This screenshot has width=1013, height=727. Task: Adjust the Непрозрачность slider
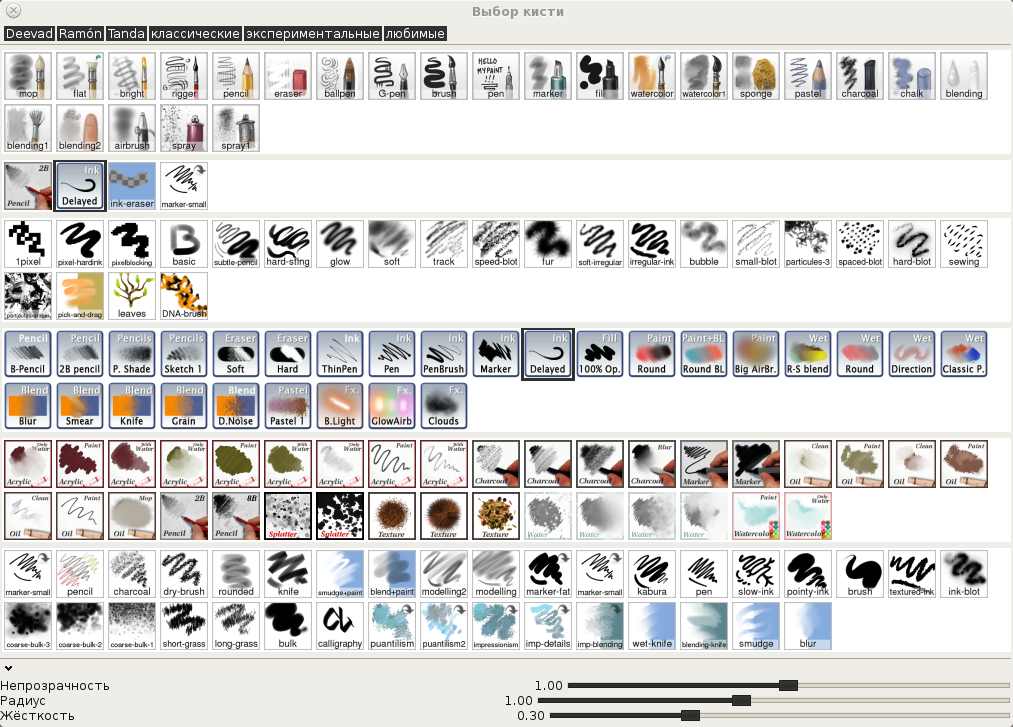787,685
